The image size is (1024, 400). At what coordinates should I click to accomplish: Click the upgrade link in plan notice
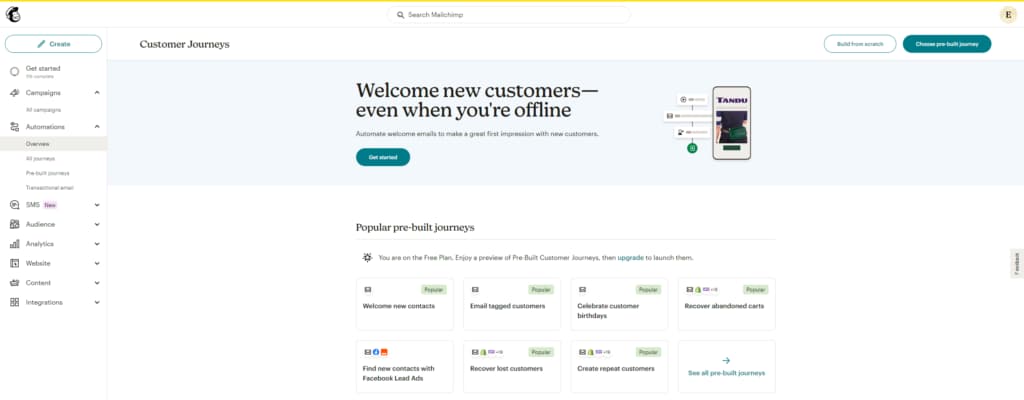[x=630, y=258]
